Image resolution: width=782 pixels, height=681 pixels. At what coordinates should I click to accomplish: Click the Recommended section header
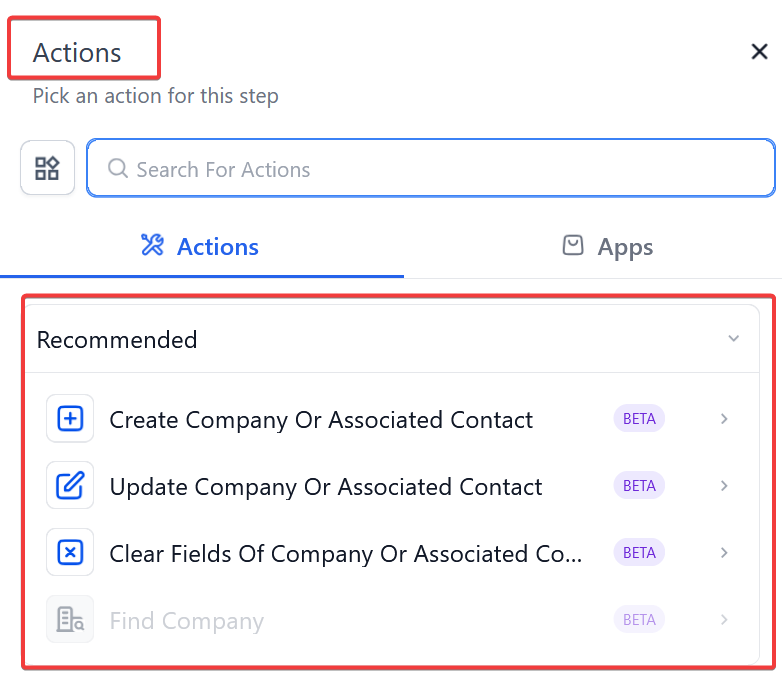117,340
